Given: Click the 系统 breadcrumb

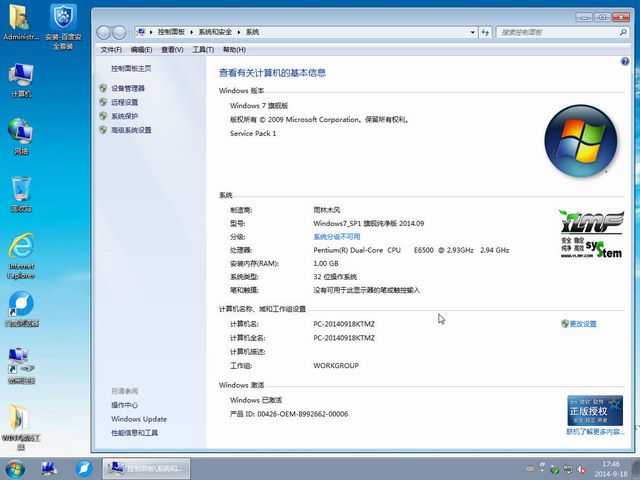Looking at the screenshot, I should pyautogui.click(x=252, y=32).
